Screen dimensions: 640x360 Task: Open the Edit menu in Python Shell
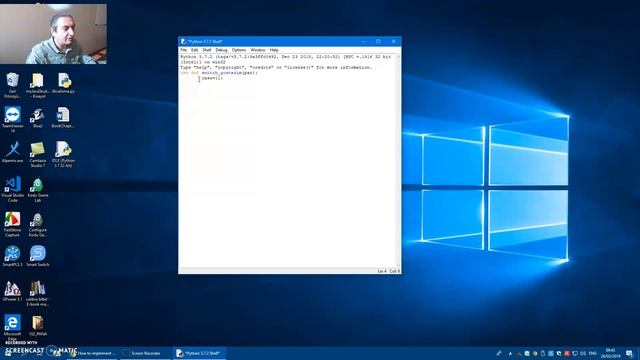point(194,50)
